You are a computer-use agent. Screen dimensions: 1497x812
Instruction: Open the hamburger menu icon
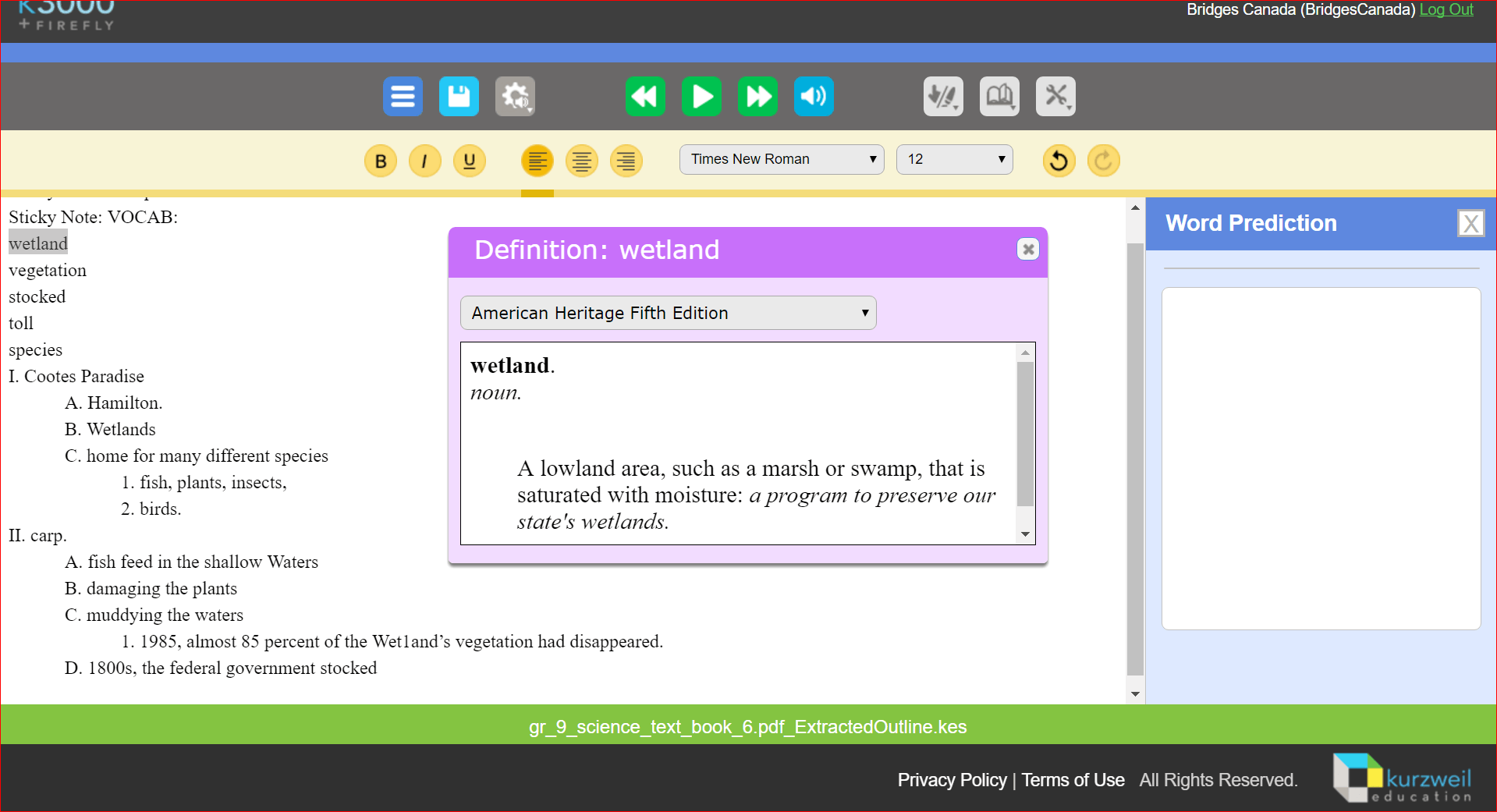403,97
